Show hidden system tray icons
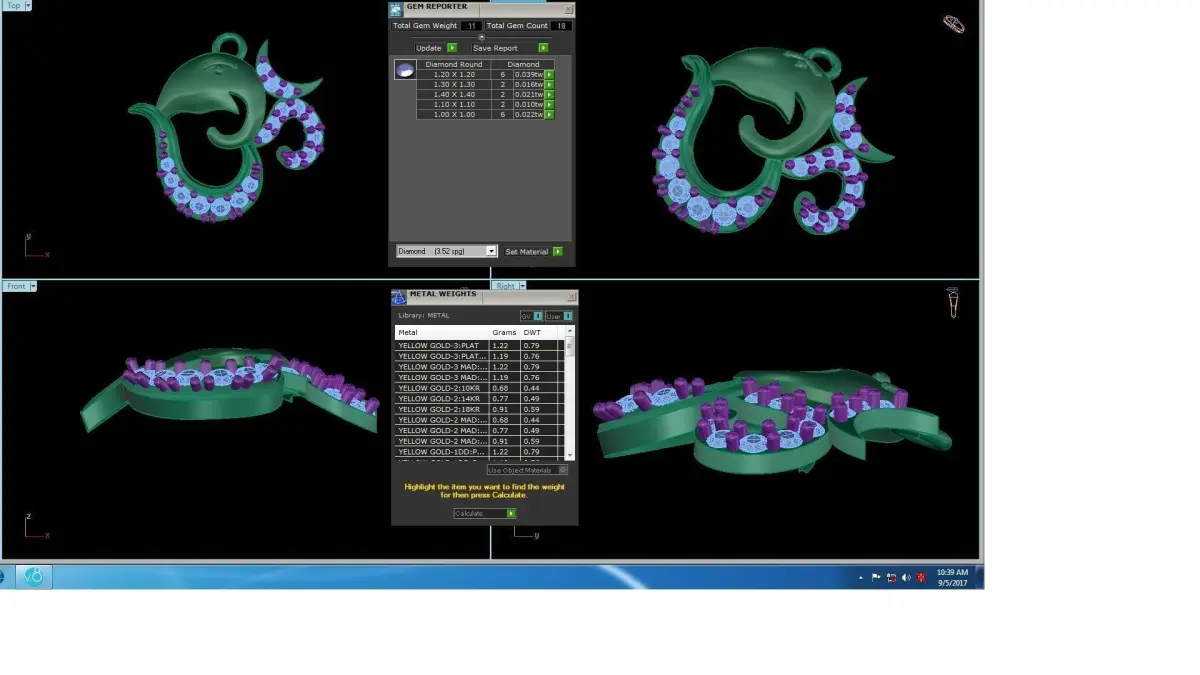This screenshot has height=675, width=1200. click(x=861, y=577)
